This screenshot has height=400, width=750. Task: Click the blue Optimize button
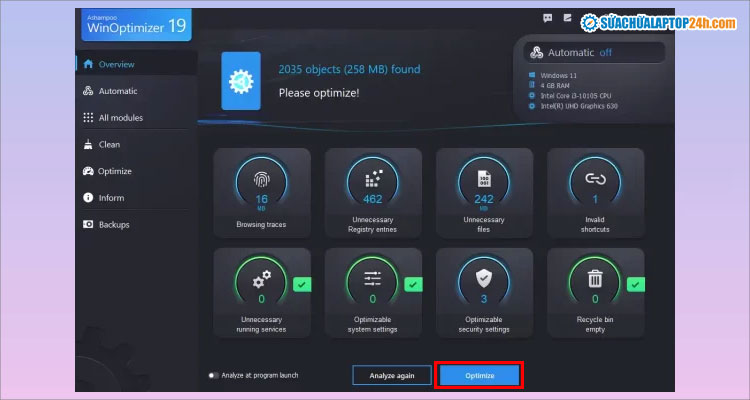coord(480,376)
